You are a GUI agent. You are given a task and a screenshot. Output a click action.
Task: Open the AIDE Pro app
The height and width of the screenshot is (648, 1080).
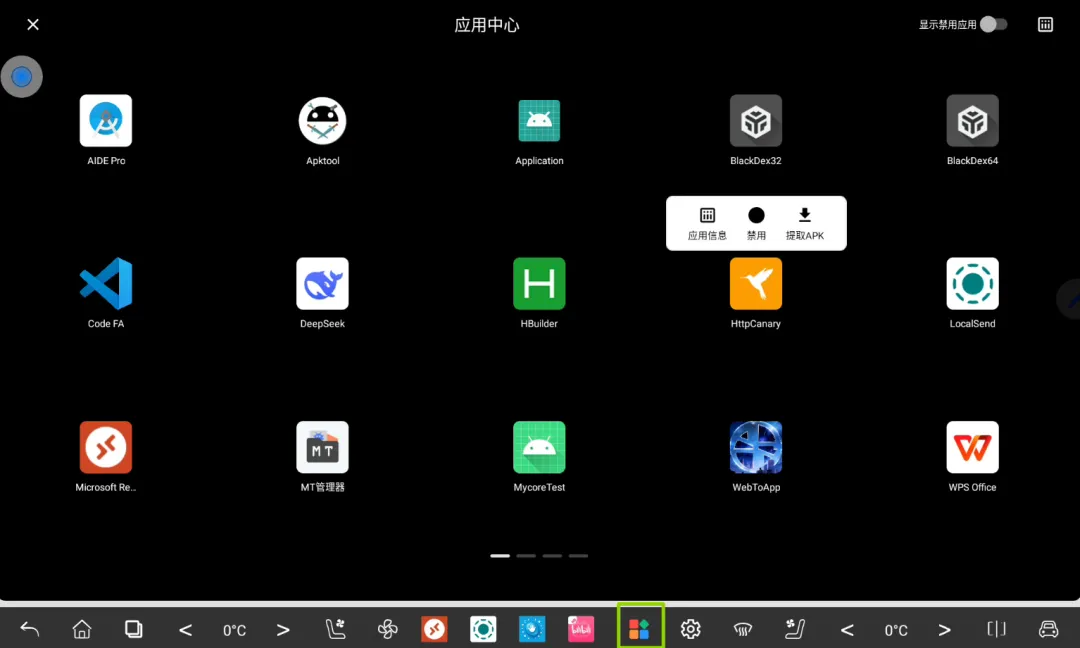coord(105,121)
